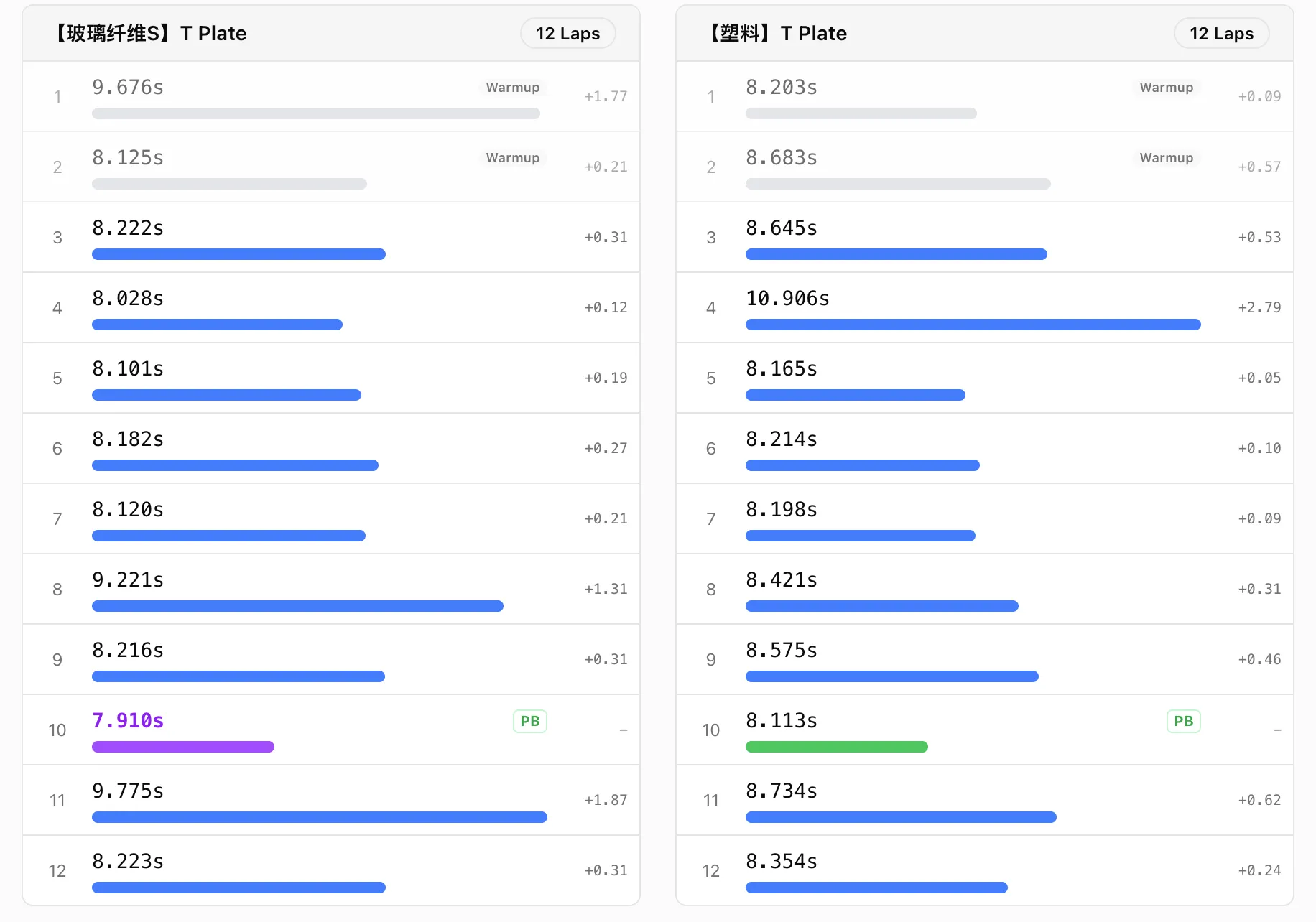Click Warmup tag on 8.125s lap
This screenshot has height=922, width=1316.
pos(512,158)
